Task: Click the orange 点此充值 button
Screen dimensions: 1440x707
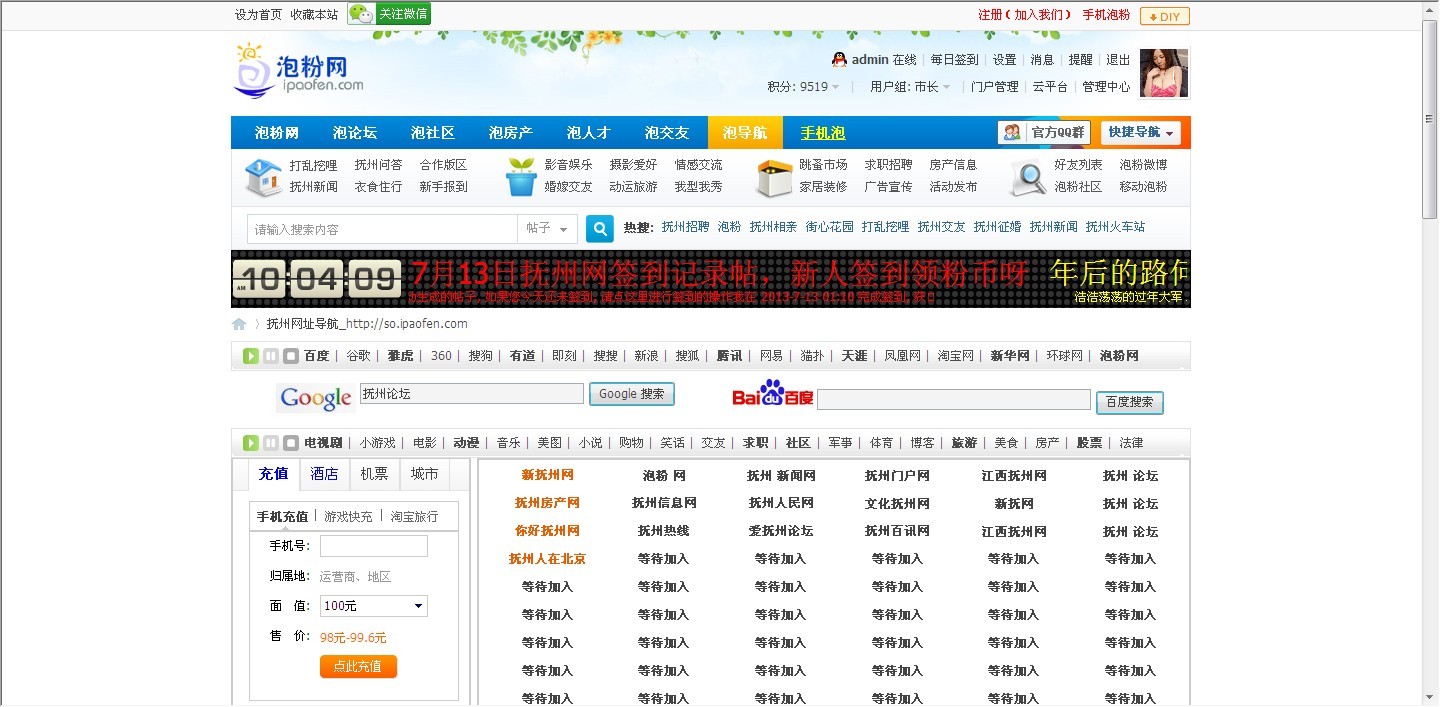Action: [x=358, y=666]
